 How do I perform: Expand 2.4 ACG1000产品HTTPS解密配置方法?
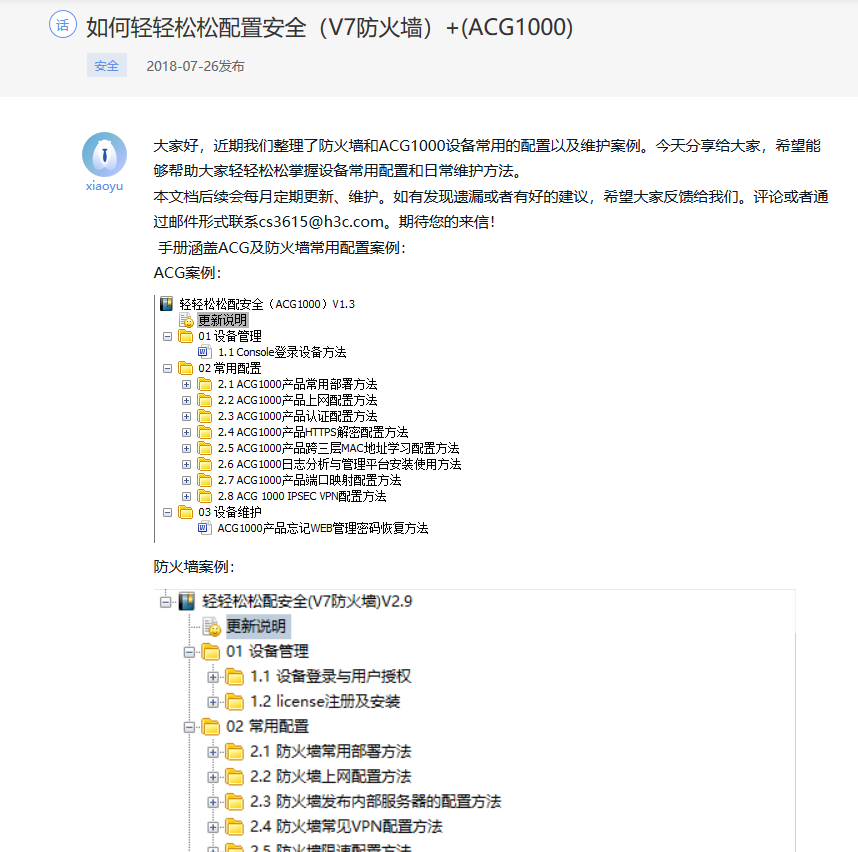187,433
